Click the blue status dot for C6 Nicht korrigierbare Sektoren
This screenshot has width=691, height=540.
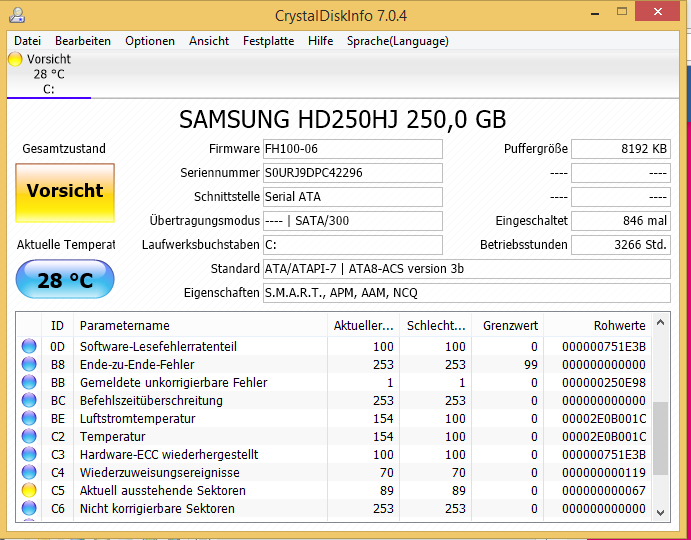coord(29,508)
